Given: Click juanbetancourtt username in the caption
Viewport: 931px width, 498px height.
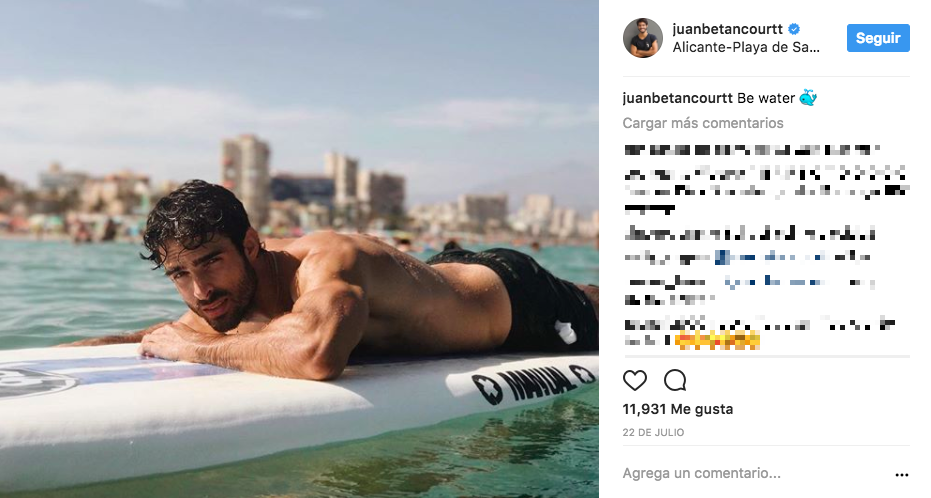Looking at the screenshot, I should (677, 98).
